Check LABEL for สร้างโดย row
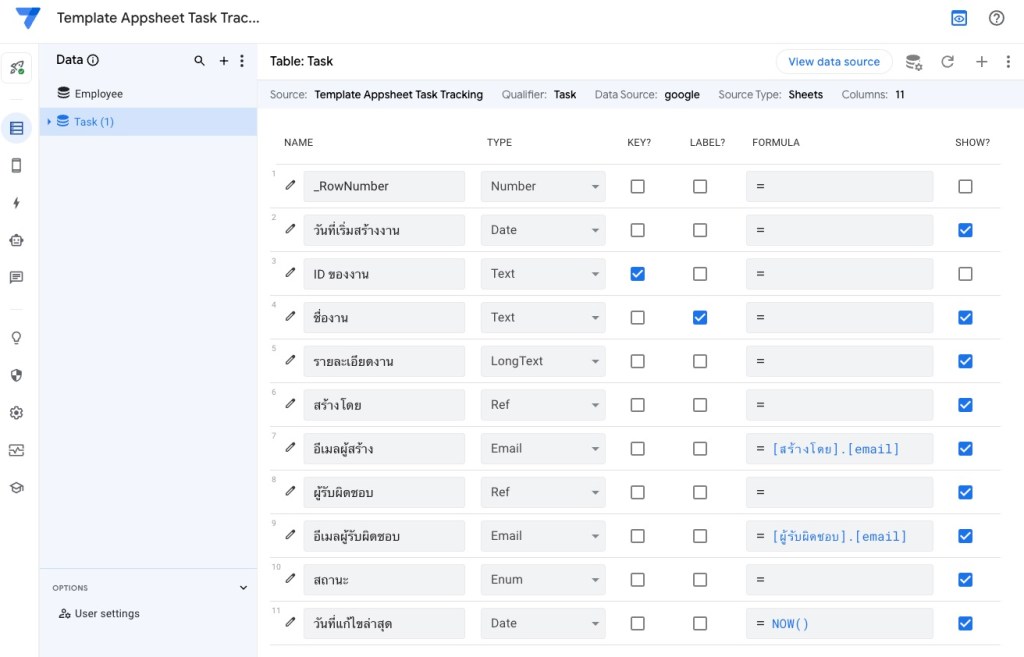 pos(699,405)
